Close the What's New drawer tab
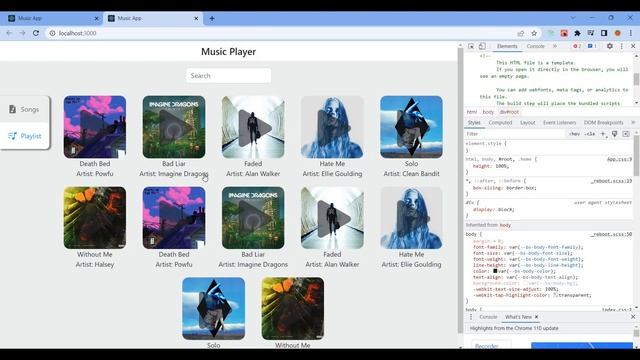This screenshot has width=640, height=360. pos(536,317)
